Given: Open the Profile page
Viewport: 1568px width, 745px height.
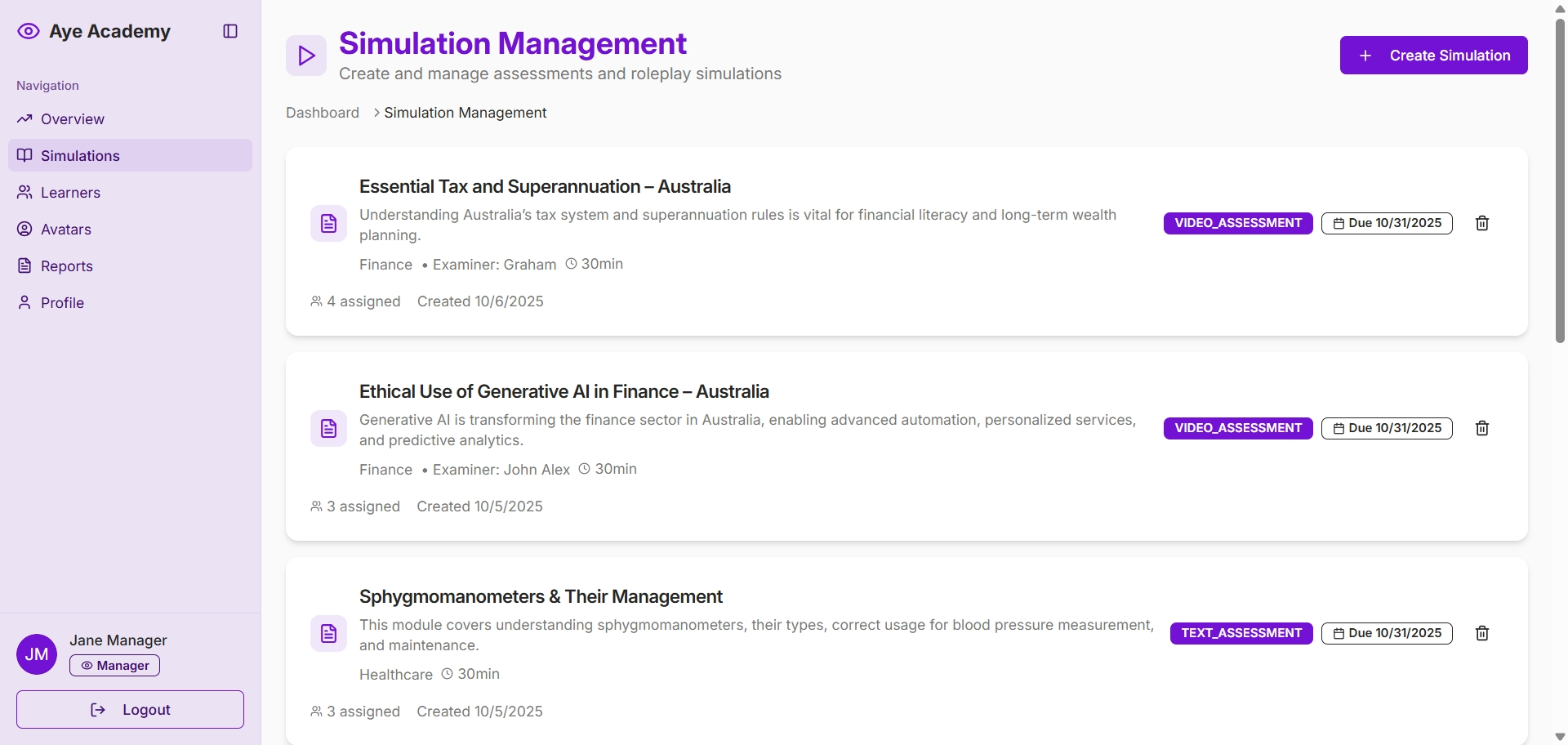Looking at the screenshot, I should point(62,303).
